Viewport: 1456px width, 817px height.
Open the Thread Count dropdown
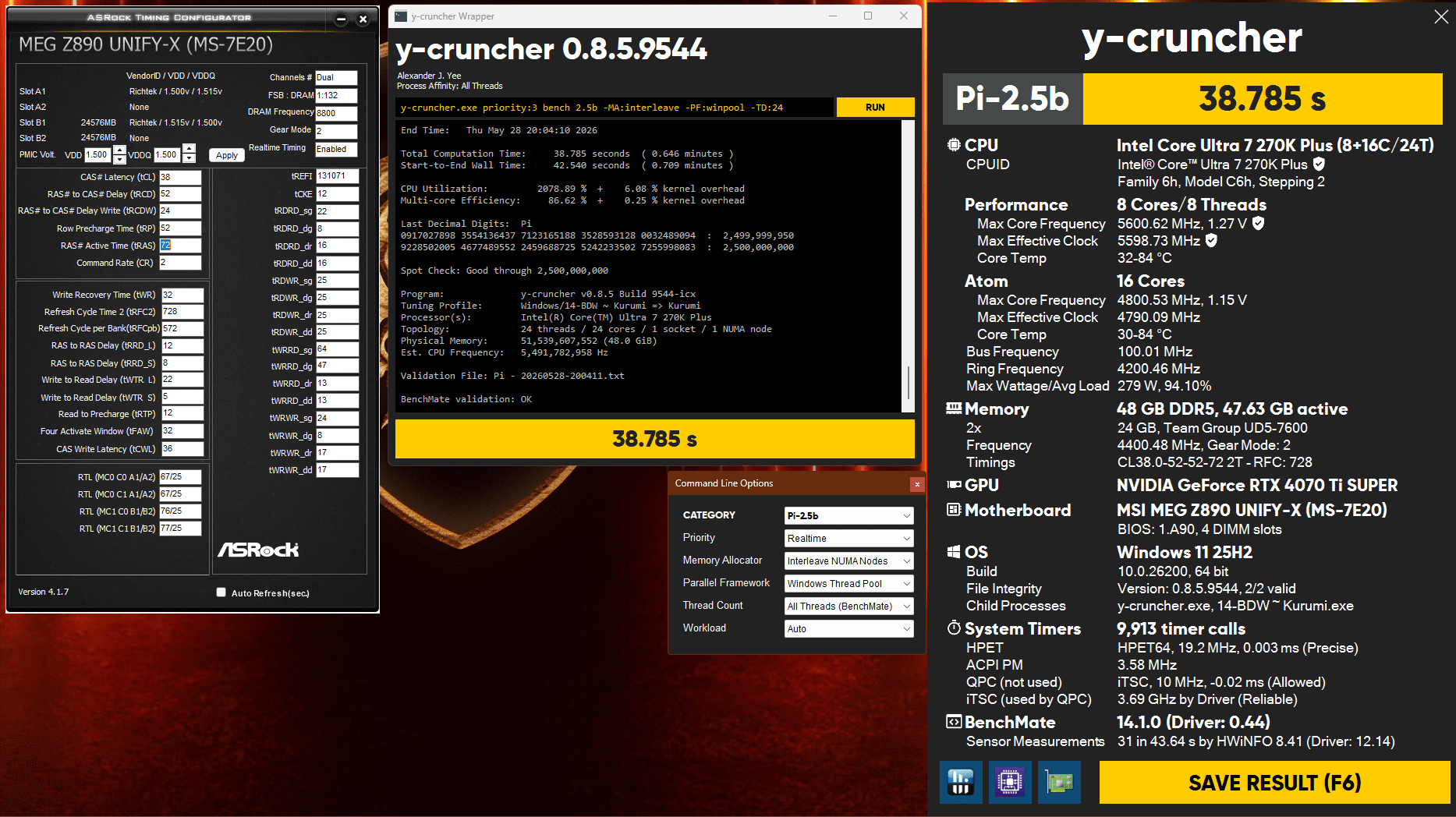[848, 607]
